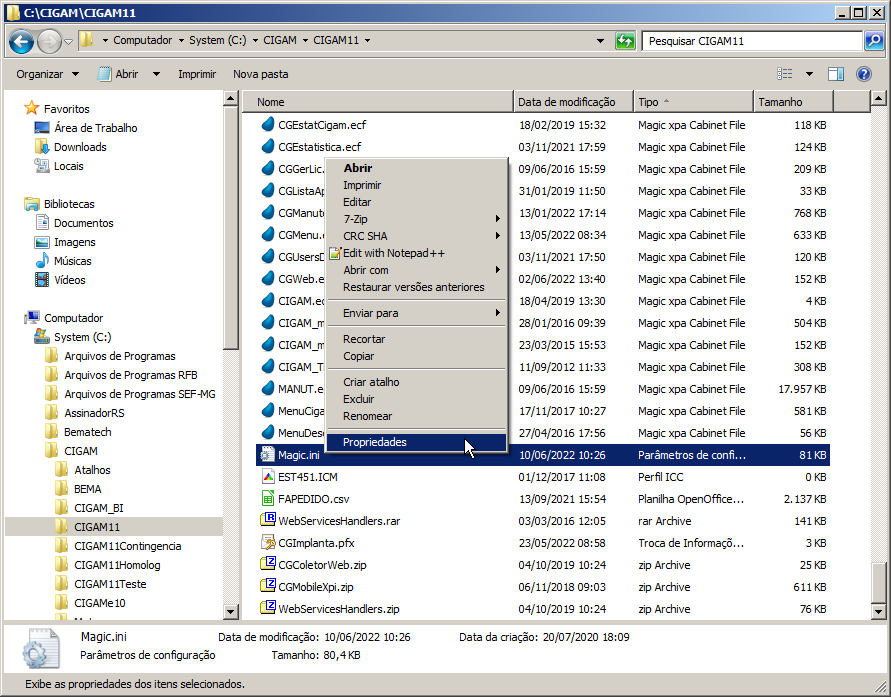
Task: Open the Bematech folder in tree
Action: point(88,432)
